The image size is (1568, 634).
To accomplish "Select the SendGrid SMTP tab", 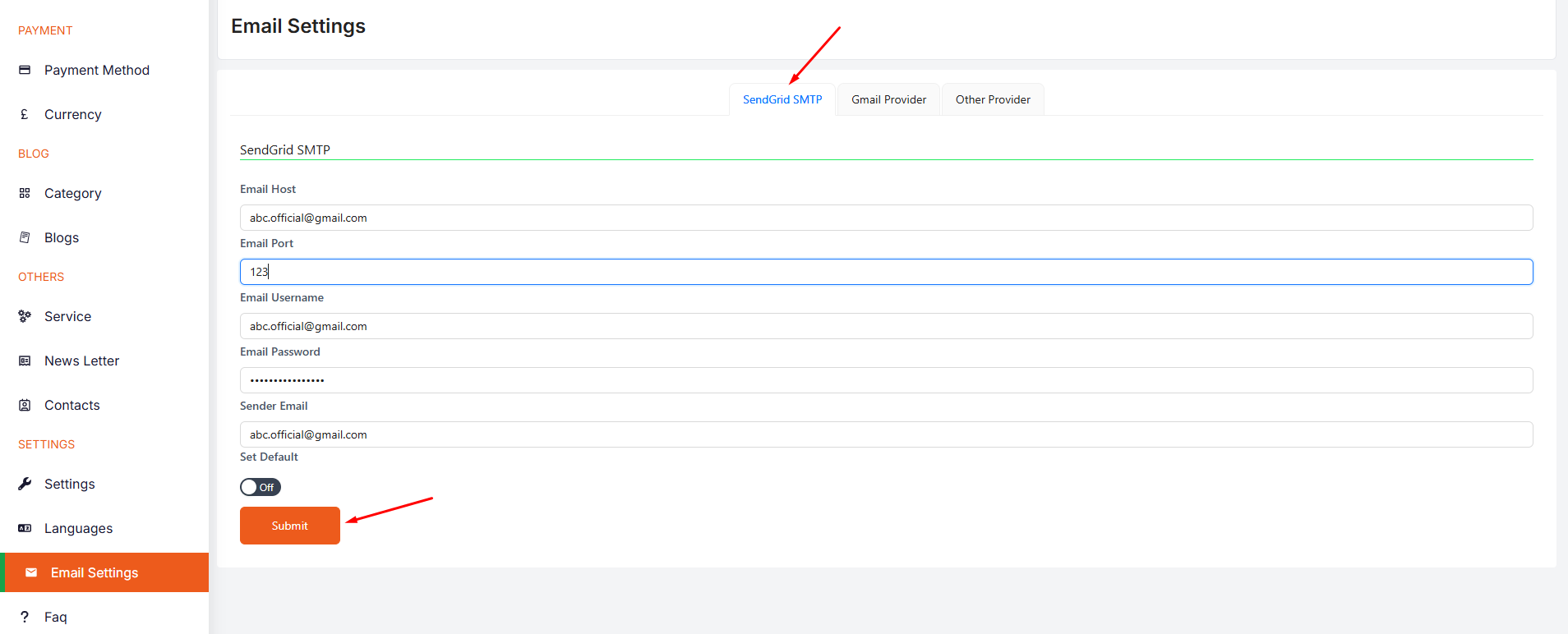I will (x=782, y=99).
